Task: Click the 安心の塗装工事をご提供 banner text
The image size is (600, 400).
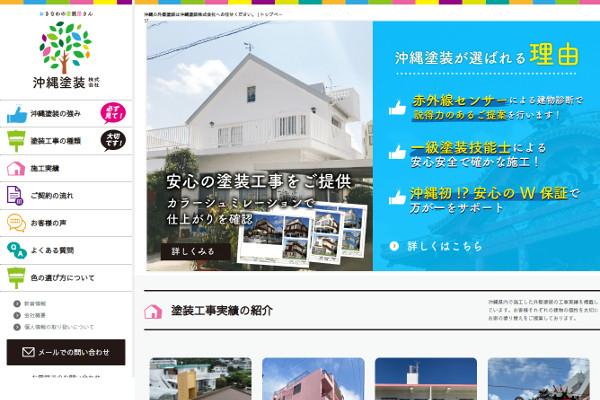Action: (259, 181)
